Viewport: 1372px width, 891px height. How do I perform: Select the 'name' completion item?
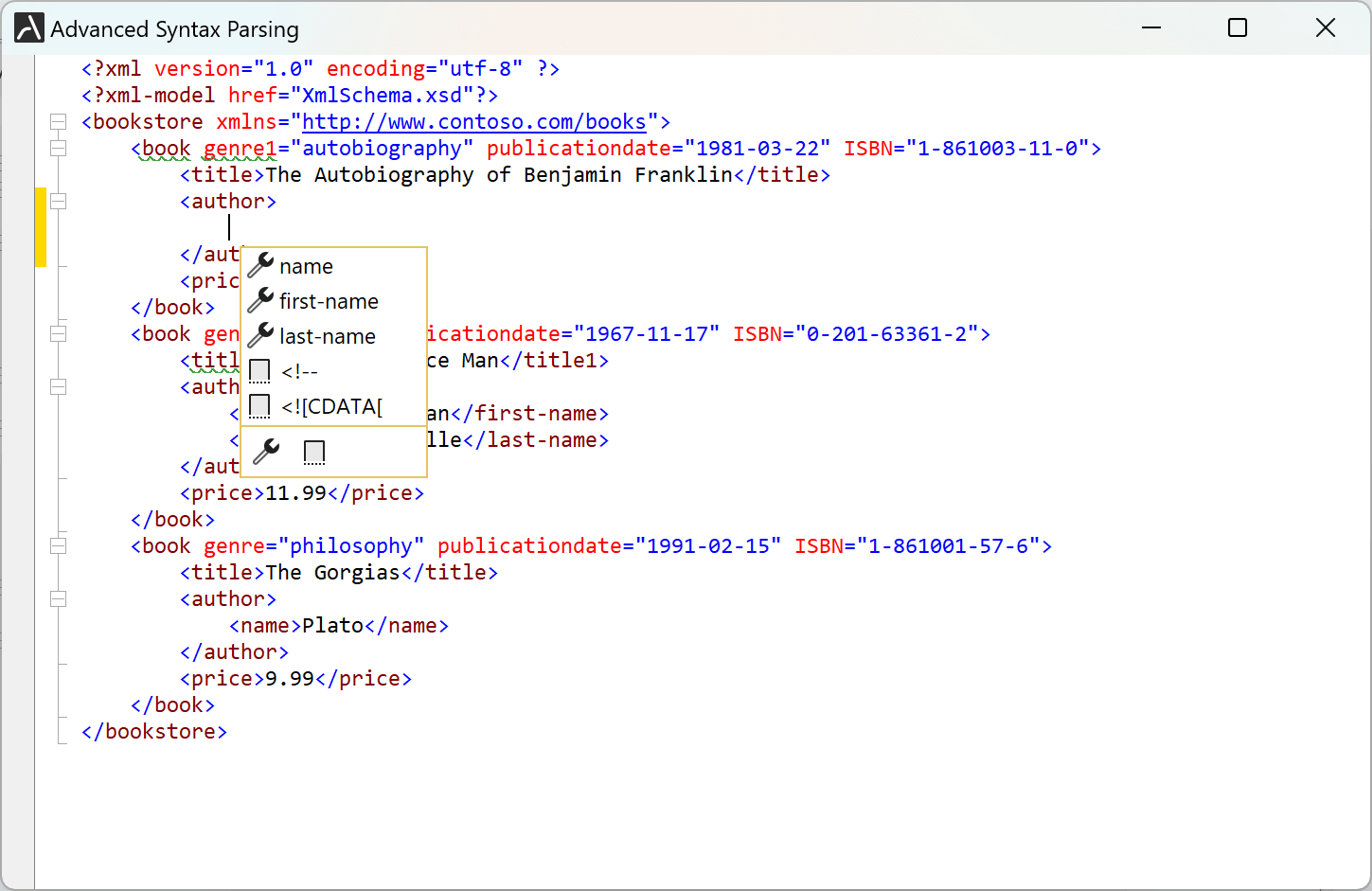[334, 266]
